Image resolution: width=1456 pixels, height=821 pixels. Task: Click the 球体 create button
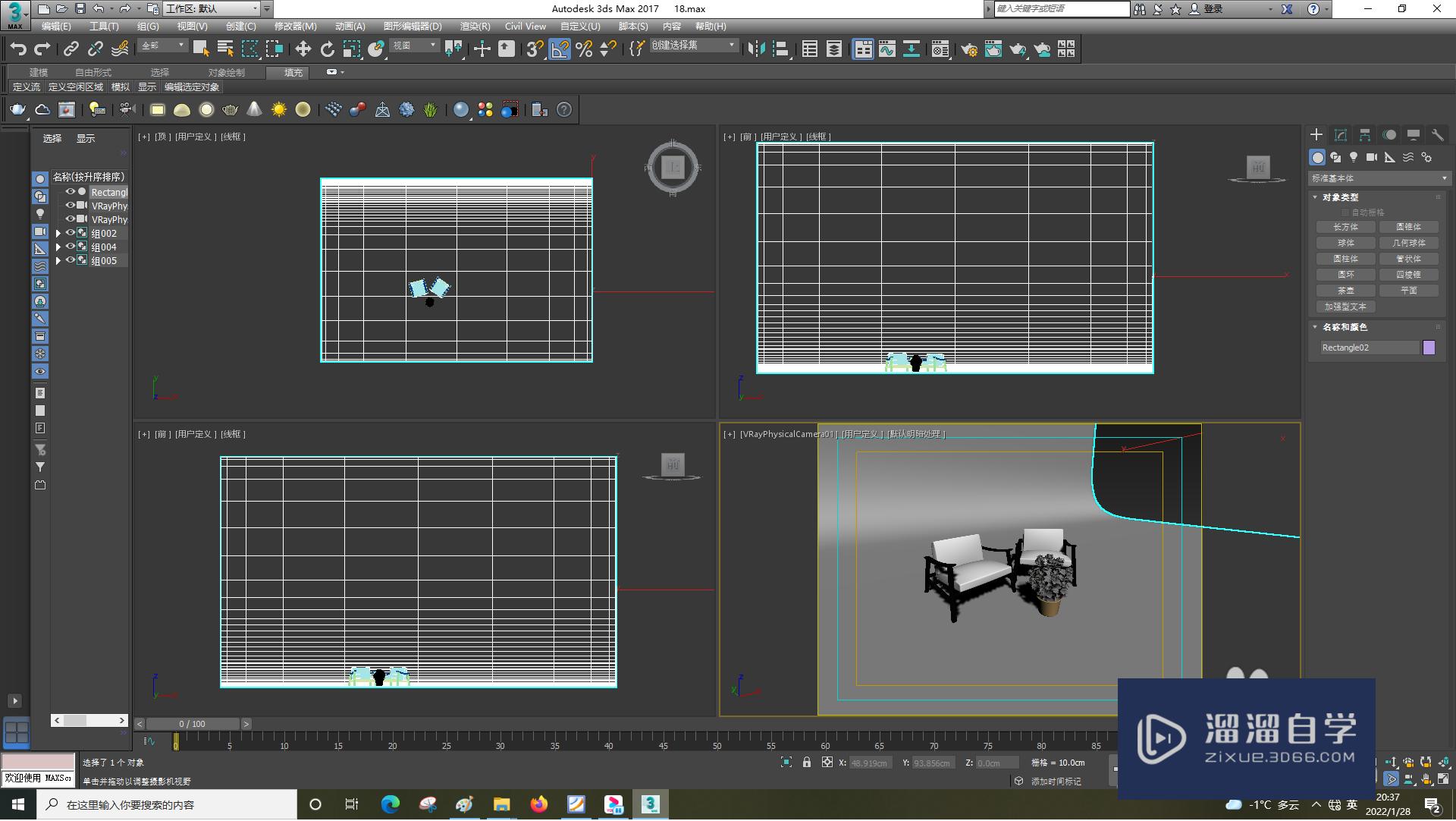pos(1345,243)
